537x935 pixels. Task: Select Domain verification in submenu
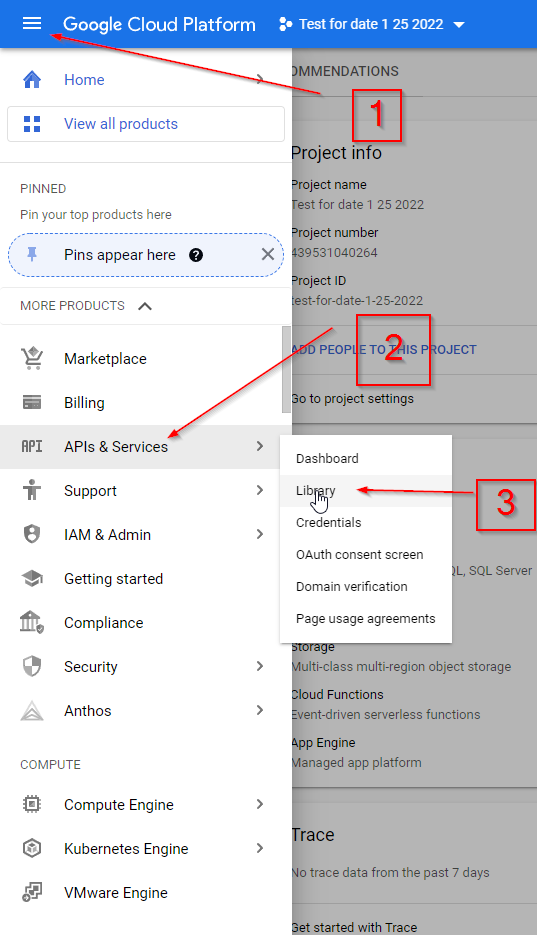tap(366, 587)
